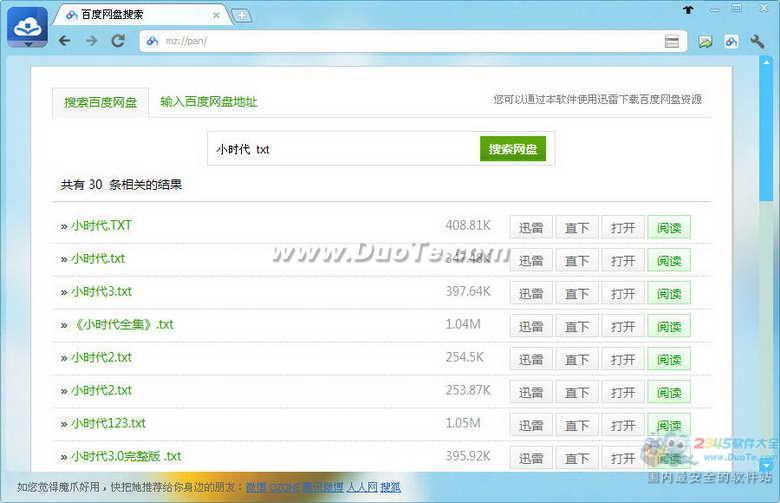The image size is (780, 503).
Task: Open the 小时代3.txt result link
Action: (x=101, y=292)
